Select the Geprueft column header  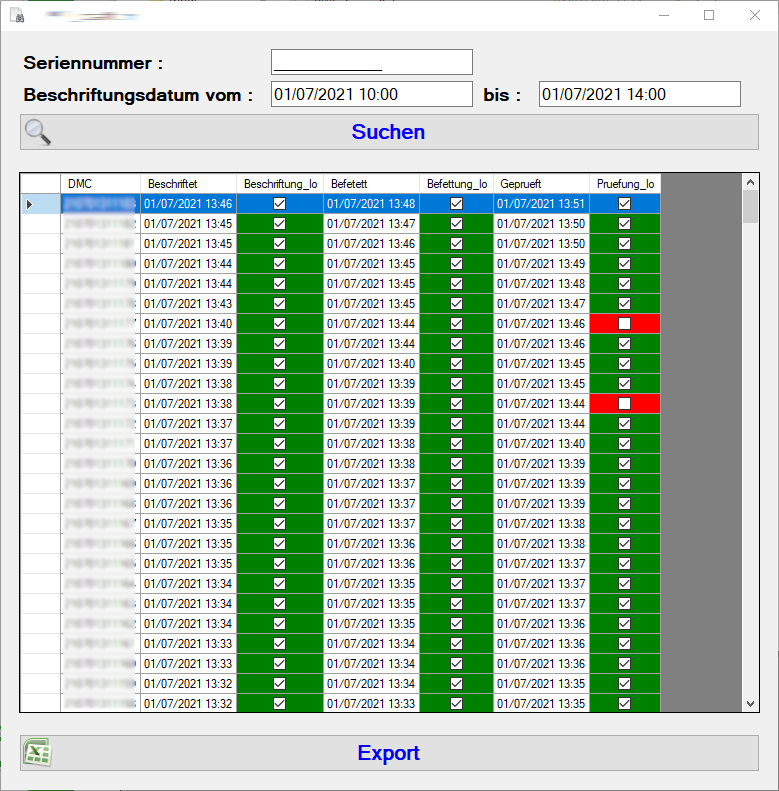tap(540, 184)
